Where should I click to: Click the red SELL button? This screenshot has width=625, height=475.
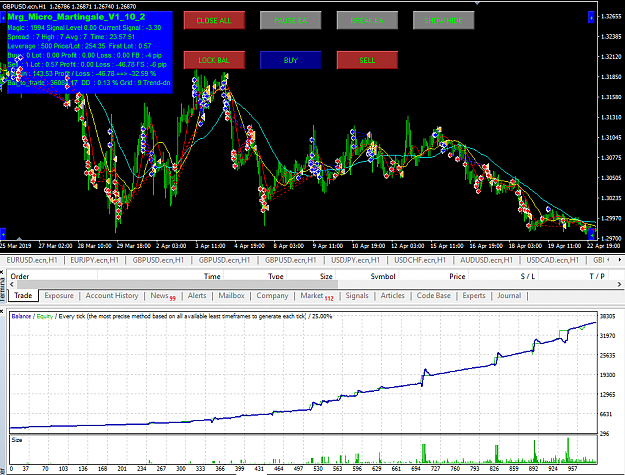click(x=367, y=60)
